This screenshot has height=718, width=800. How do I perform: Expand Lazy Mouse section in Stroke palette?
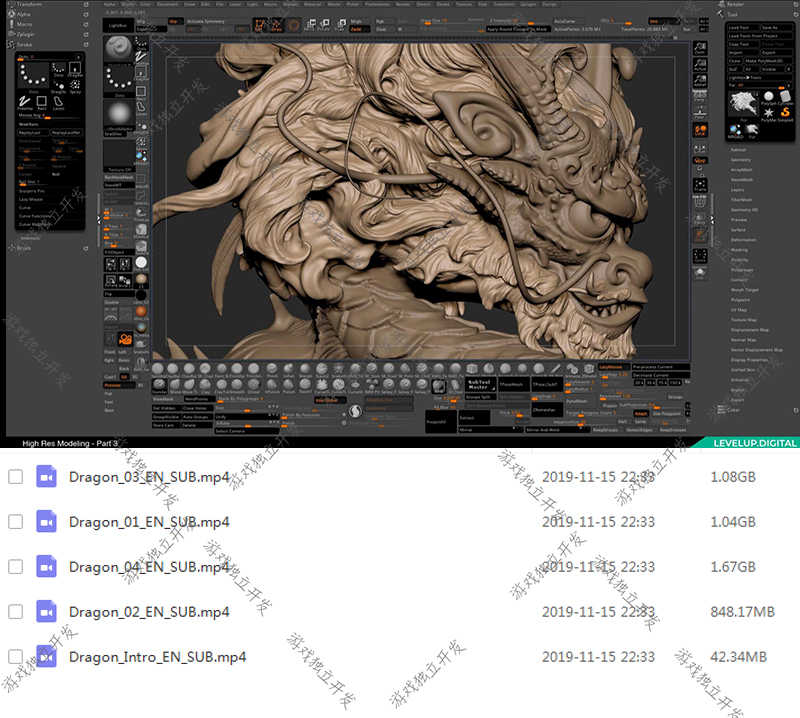(x=31, y=199)
